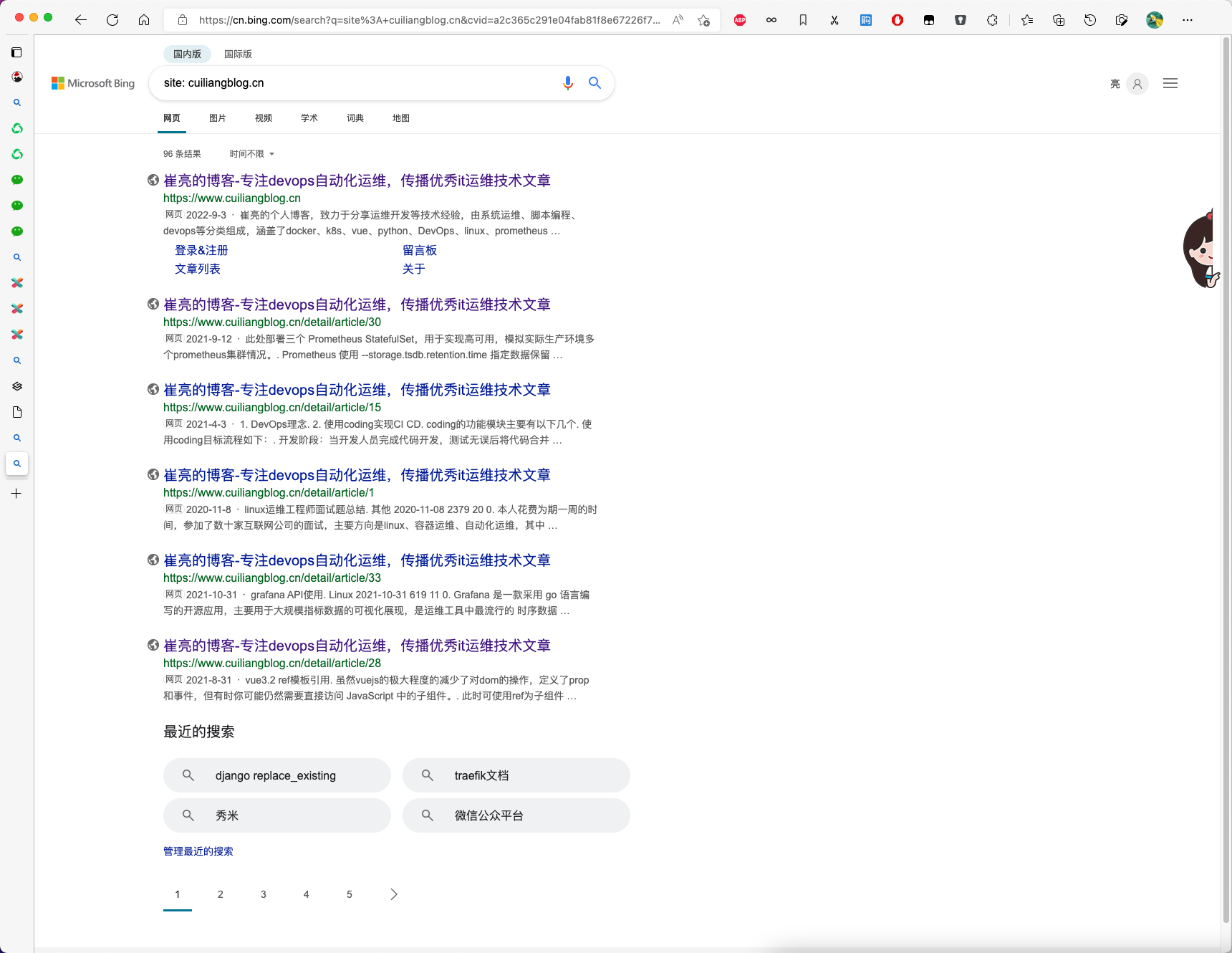Open the browser settings ellipsis menu

tap(1188, 20)
